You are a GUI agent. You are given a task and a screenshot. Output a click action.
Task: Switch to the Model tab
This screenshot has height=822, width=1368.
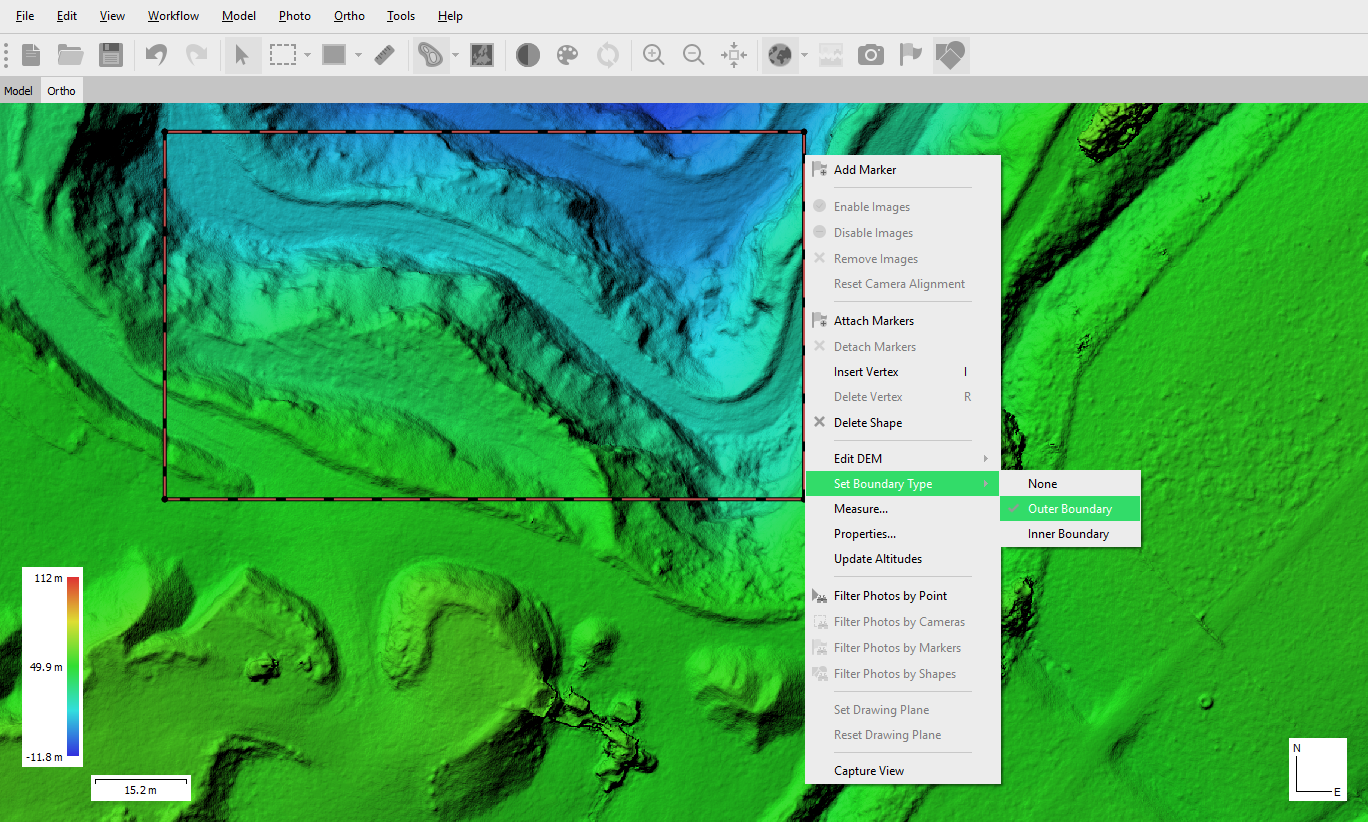point(18,91)
